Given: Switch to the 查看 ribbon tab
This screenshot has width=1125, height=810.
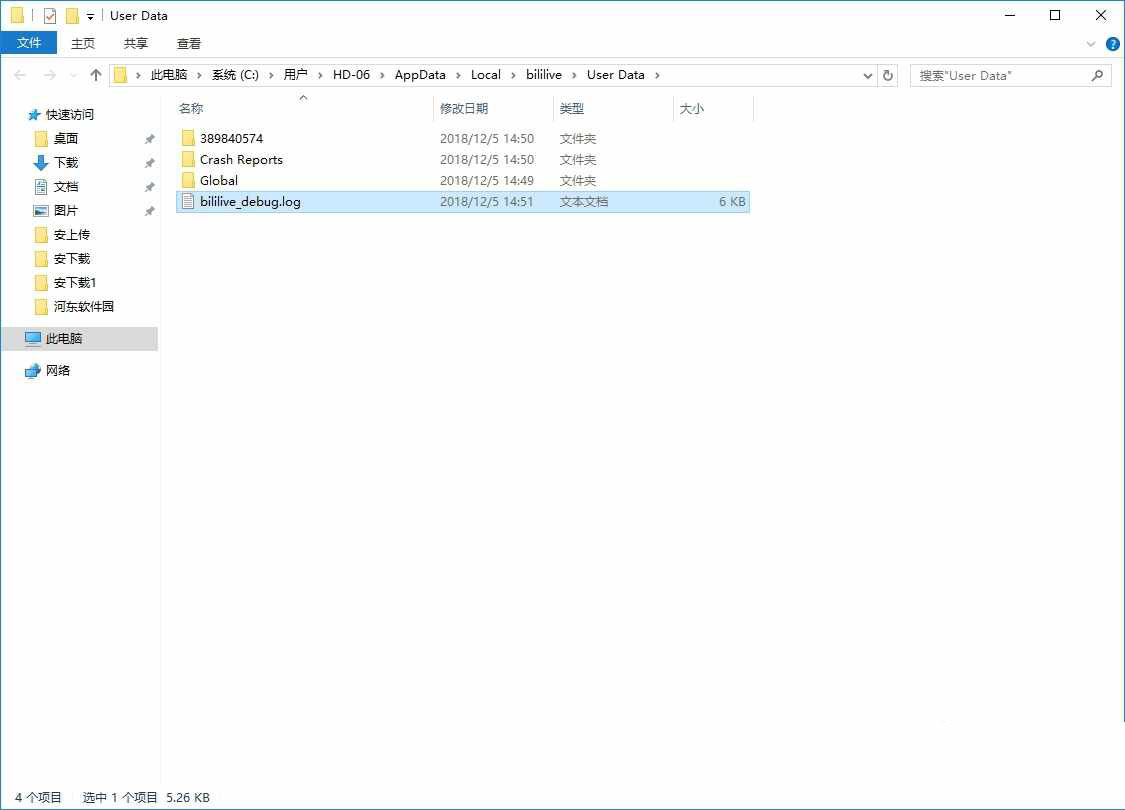Looking at the screenshot, I should click(189, 43).
